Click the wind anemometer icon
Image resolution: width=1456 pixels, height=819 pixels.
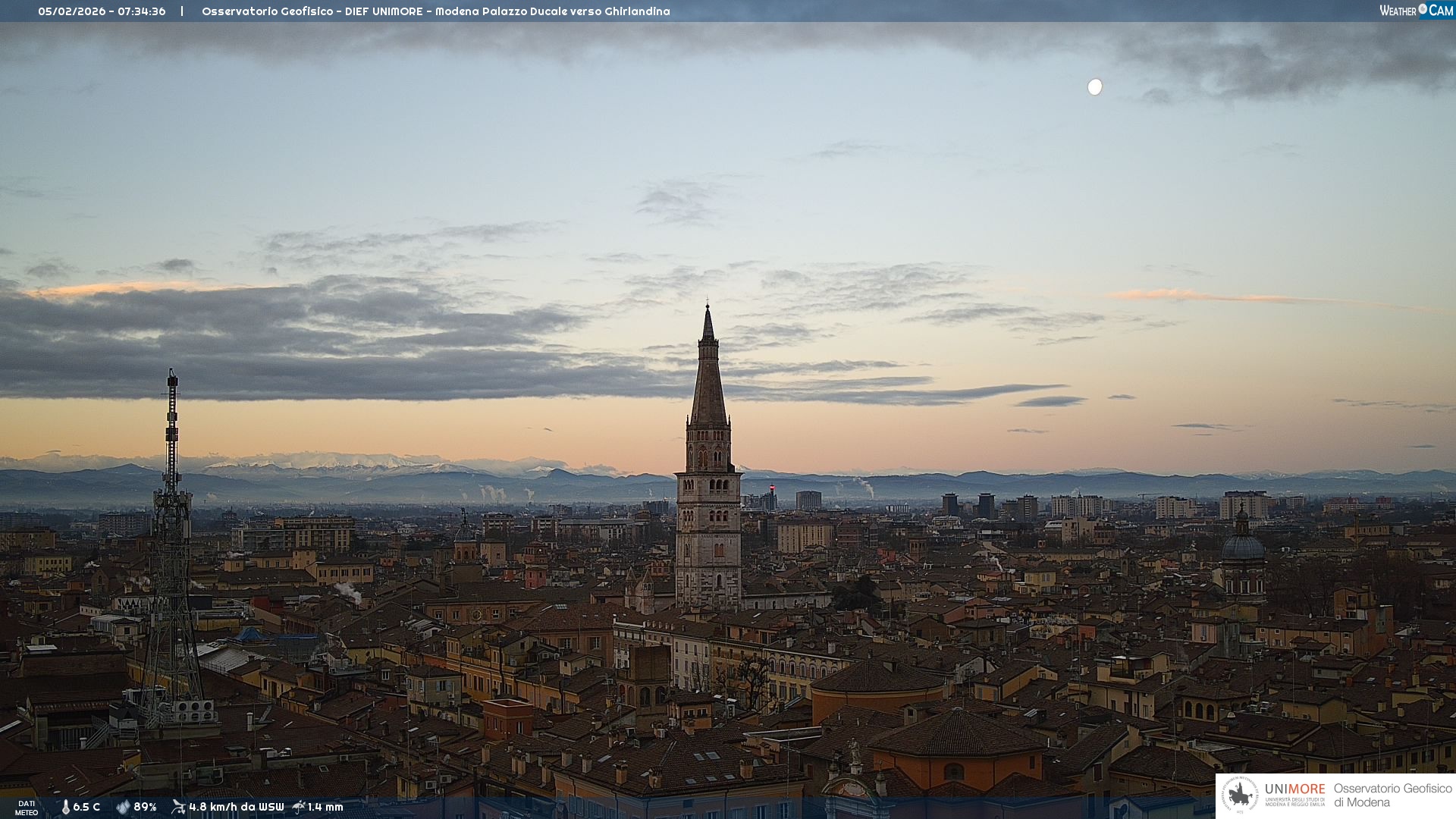(178, 807)
